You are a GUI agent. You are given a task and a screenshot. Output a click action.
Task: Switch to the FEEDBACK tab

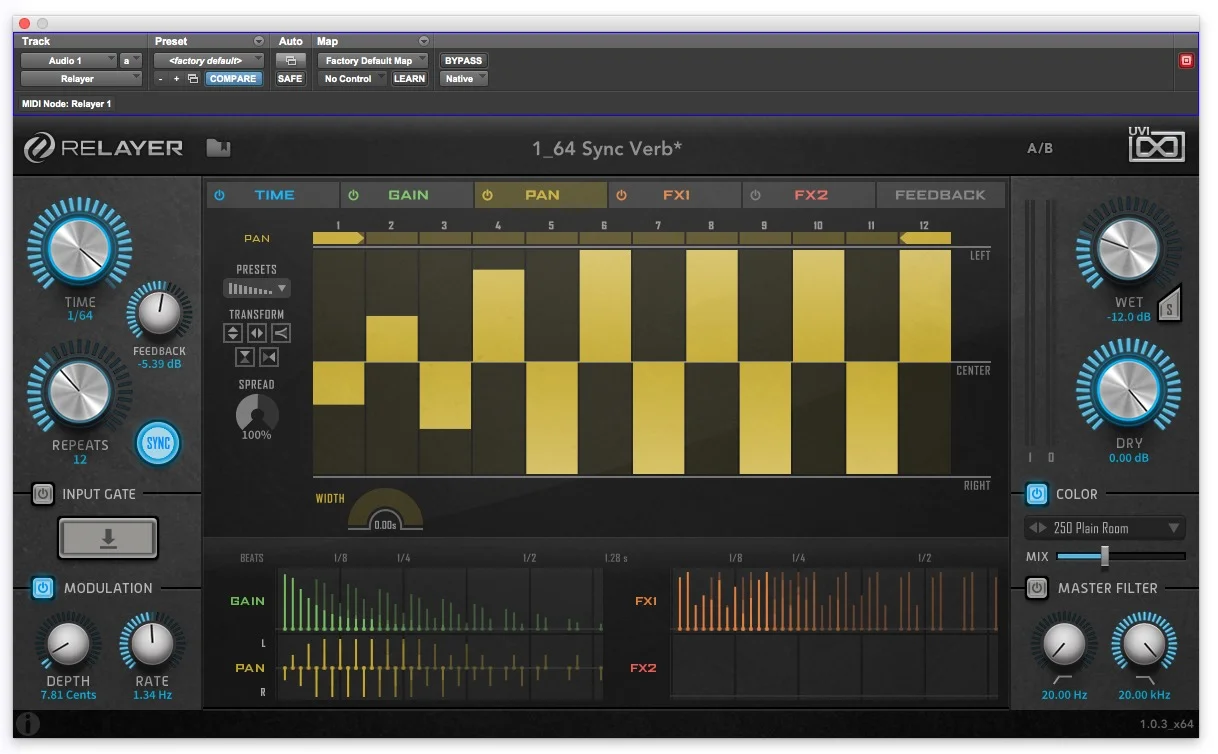(x=940, y=194)
